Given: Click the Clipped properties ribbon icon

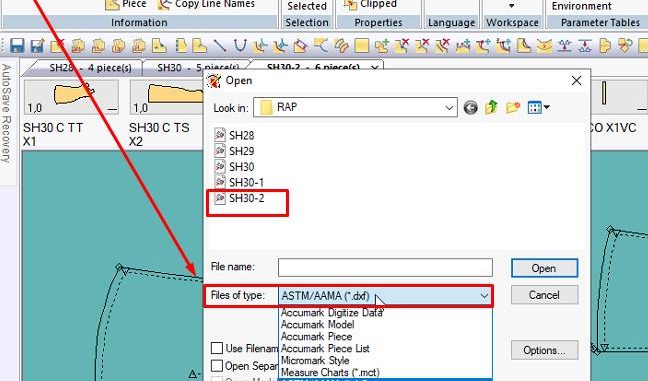Looking at the screenshot, I should click(x=350, y=5).
